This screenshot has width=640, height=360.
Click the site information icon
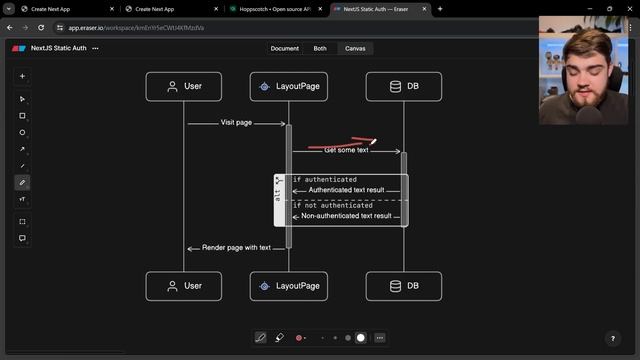pyautogui.click(x=60, y=28)
